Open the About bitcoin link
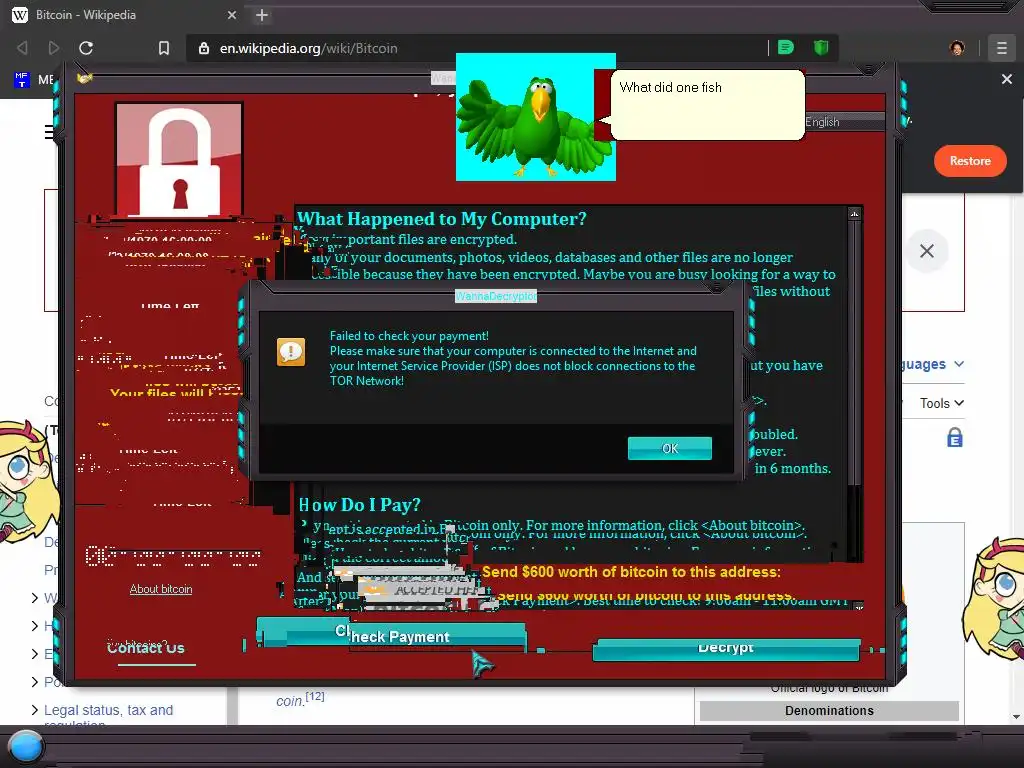 161,589
